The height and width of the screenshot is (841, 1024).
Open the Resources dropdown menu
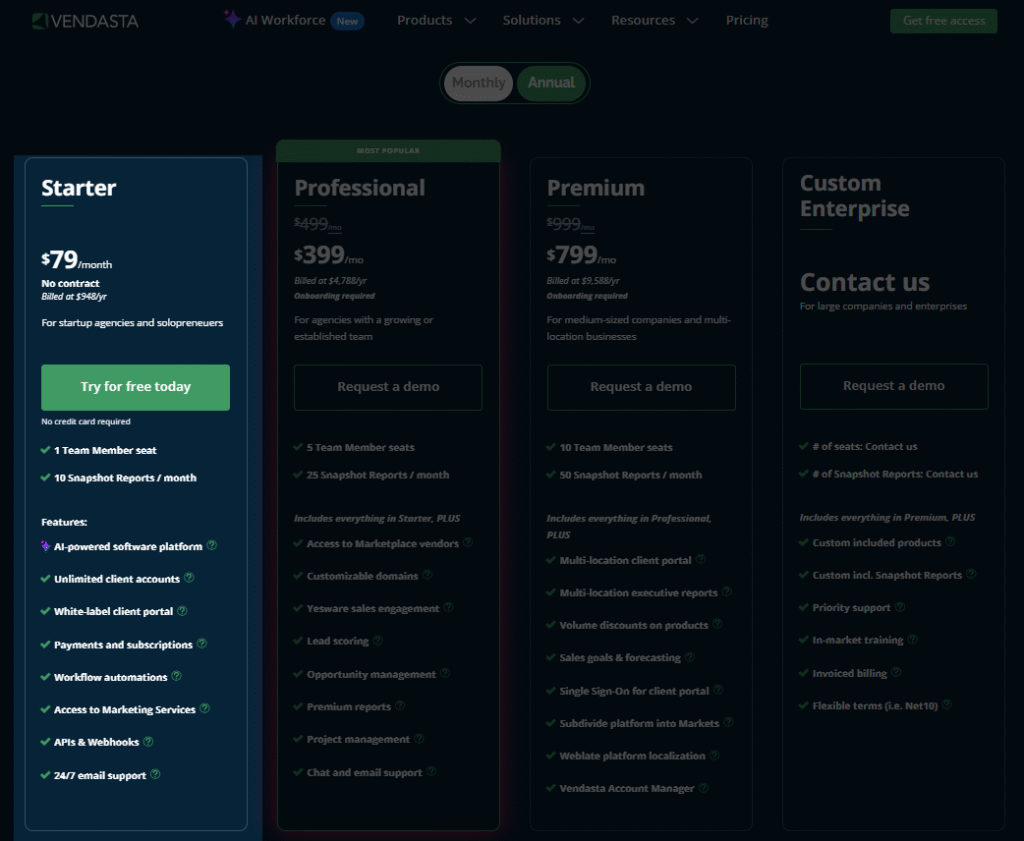click(654, 20)
